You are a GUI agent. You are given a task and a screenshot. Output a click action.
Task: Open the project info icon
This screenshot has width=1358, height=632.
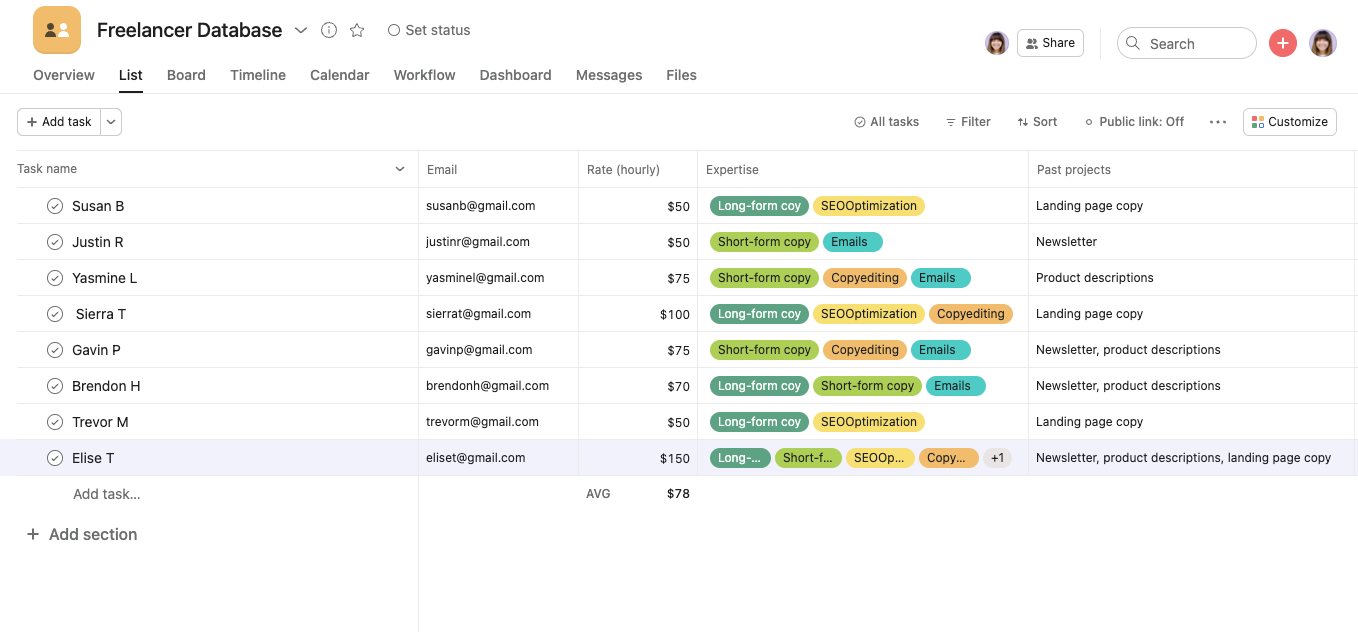click(329, 30)
